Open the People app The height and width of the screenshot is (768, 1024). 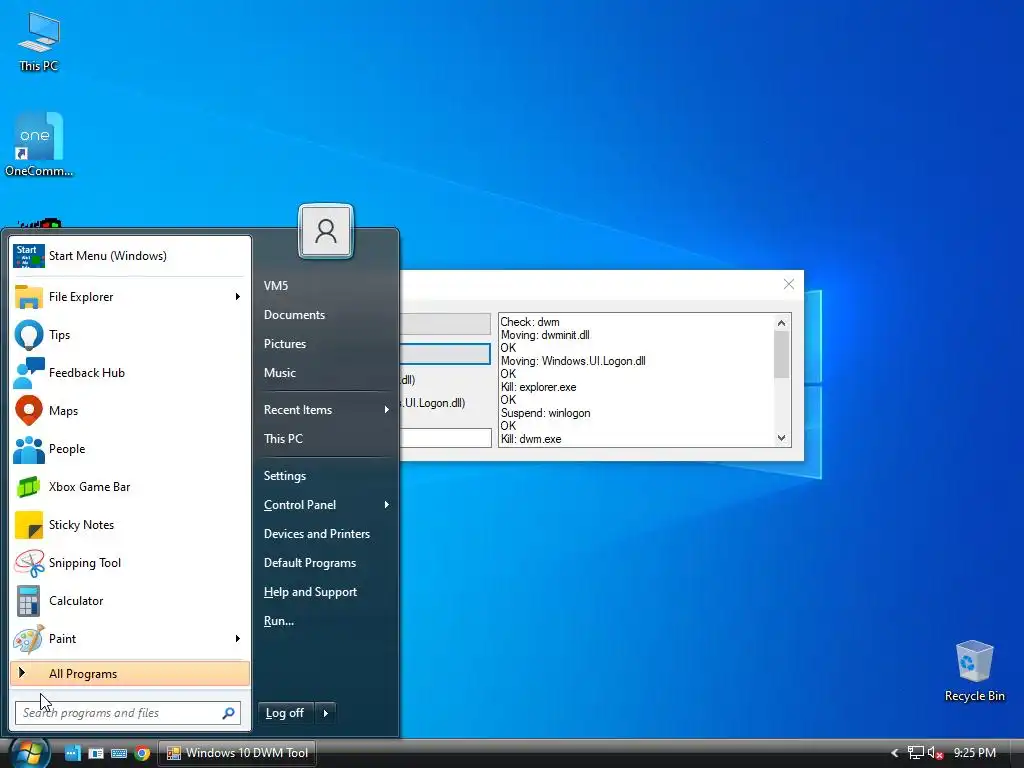coord(130,449)
